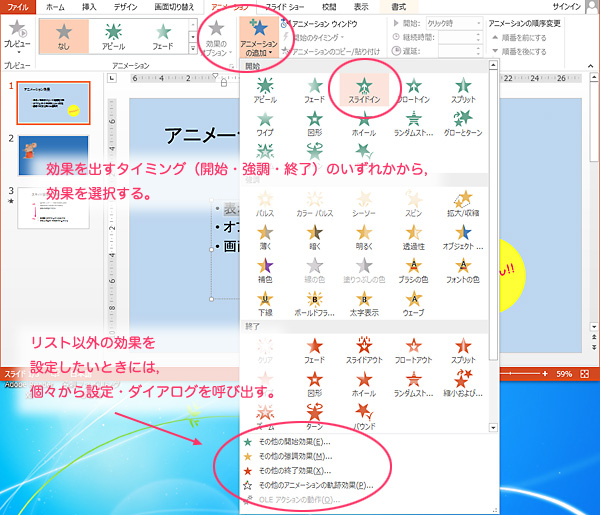Select the ホイール entrance effect
600x515 pixels.
tap(364, 124)
